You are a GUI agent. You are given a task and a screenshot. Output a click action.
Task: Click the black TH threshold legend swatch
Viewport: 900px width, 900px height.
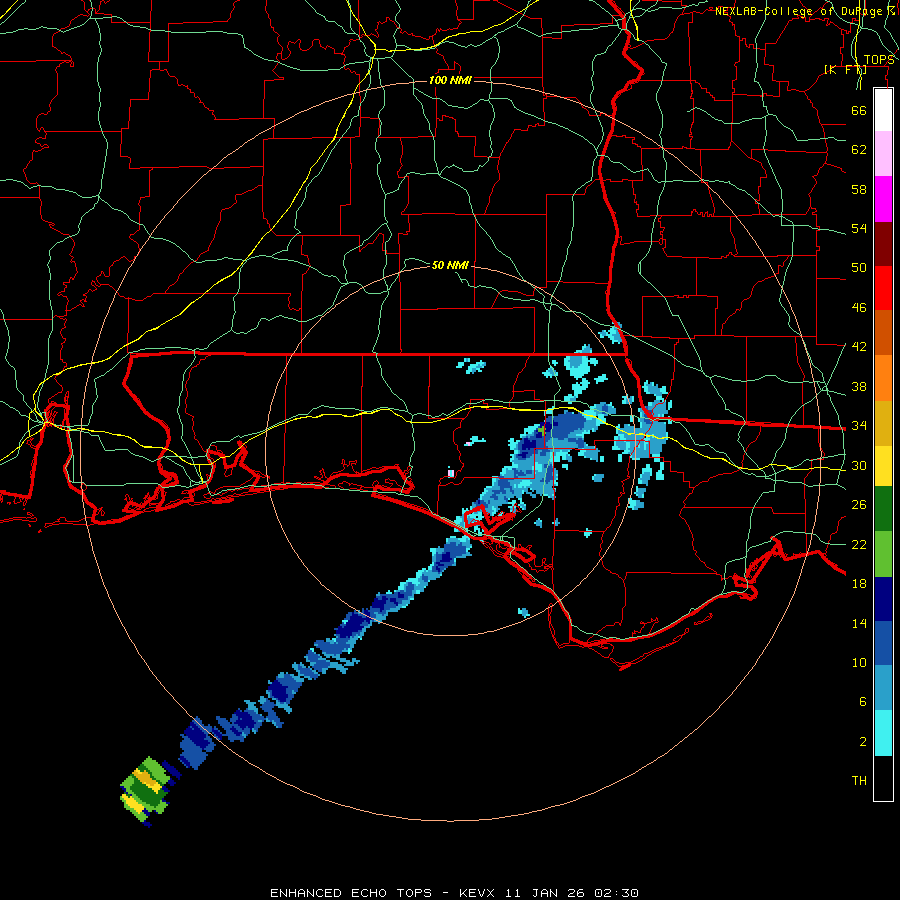coord(883,778)
